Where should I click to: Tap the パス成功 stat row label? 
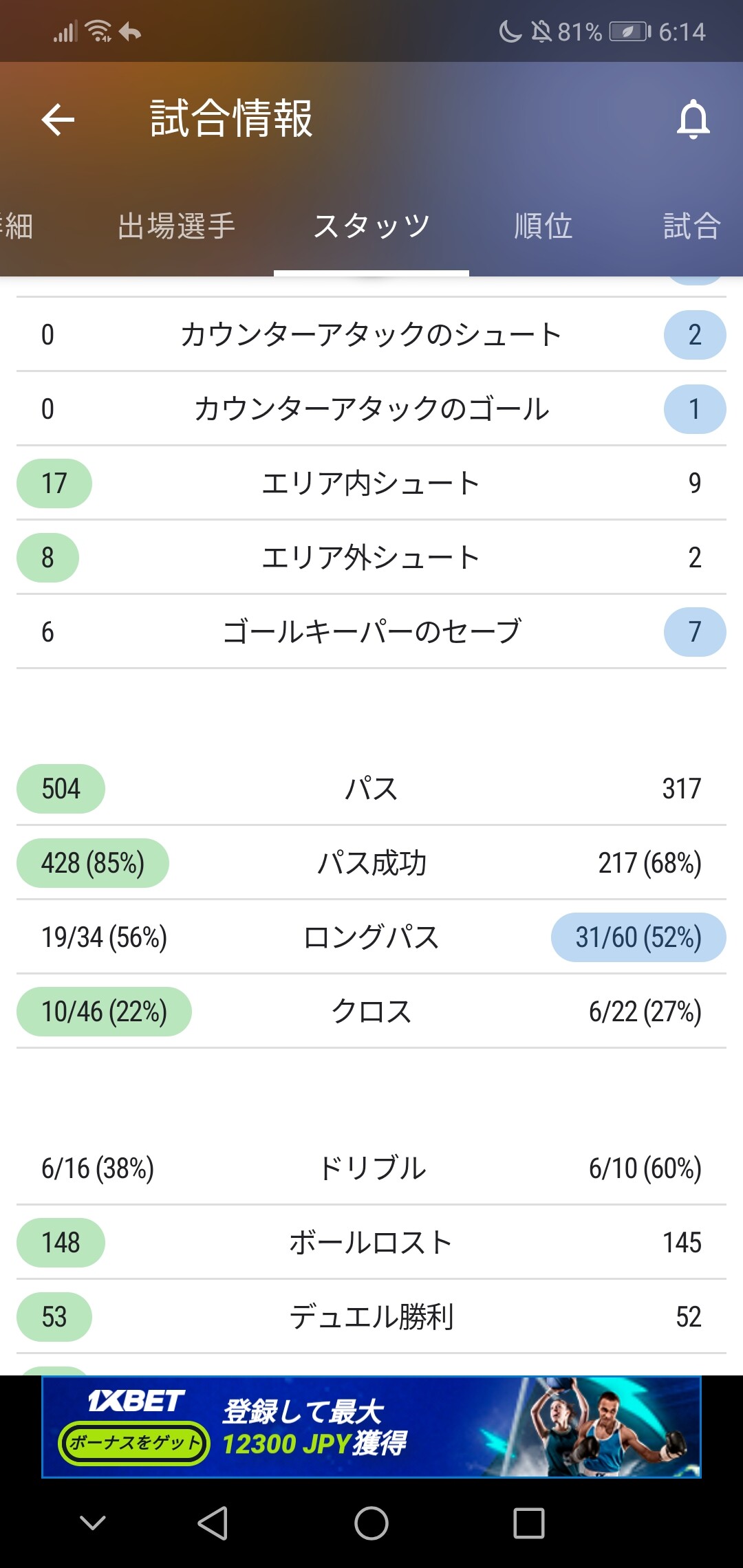371,863
